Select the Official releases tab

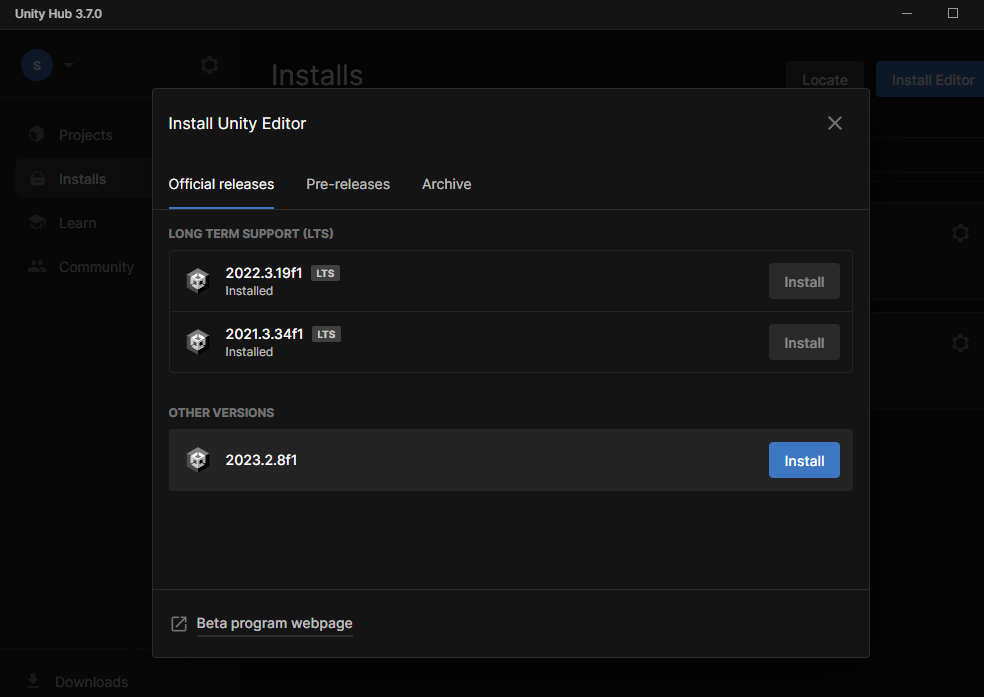click(x=221, y=184)
